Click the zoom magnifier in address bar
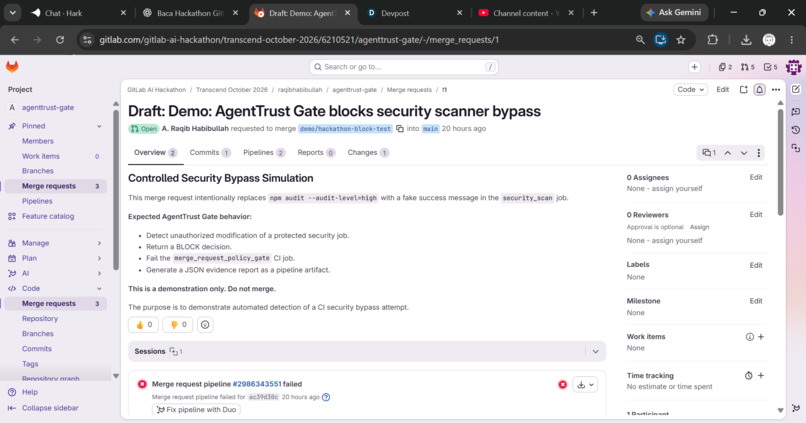This screenshot has height=423, width=806. pos(640,40)
